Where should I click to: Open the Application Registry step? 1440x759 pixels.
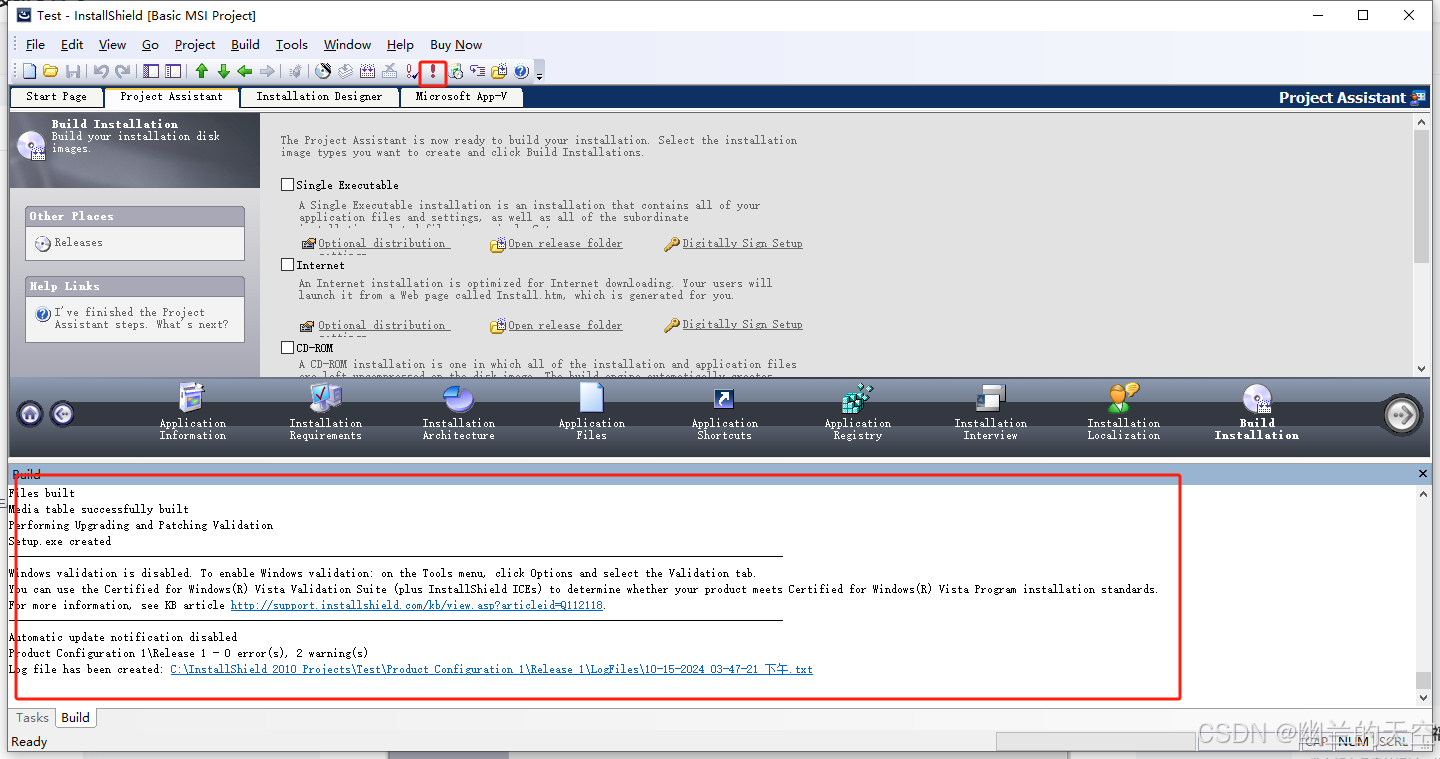[x=858, y=412]
